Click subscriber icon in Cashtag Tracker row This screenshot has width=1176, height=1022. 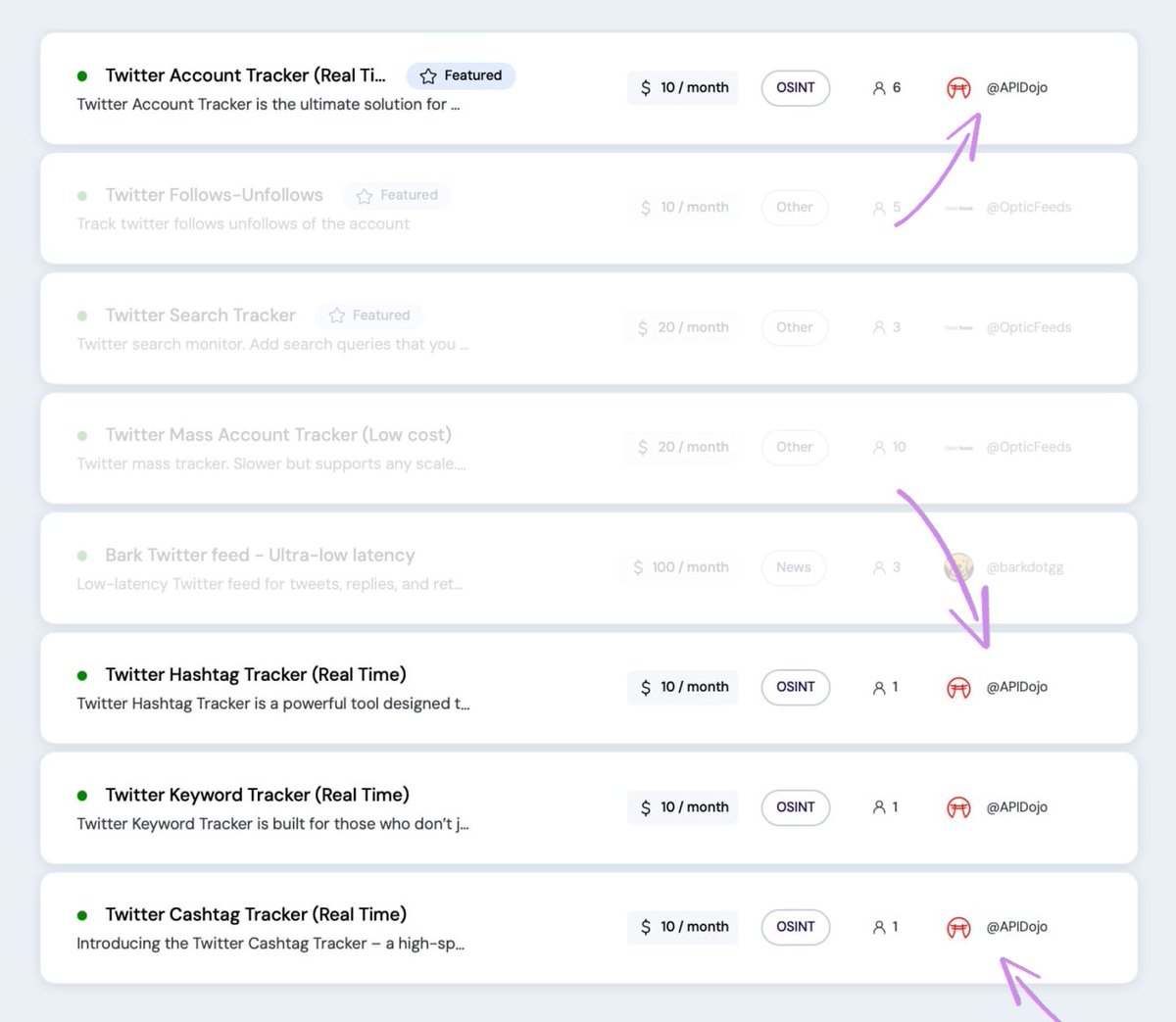coord(879,927)
